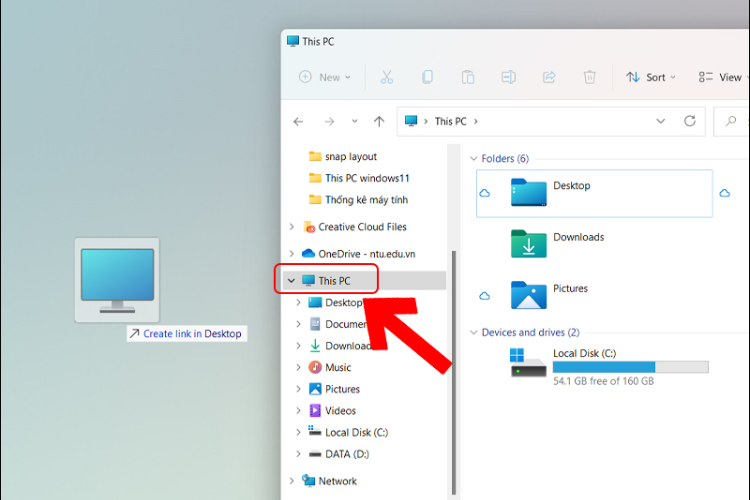Click the Delete trash icon

590,77
